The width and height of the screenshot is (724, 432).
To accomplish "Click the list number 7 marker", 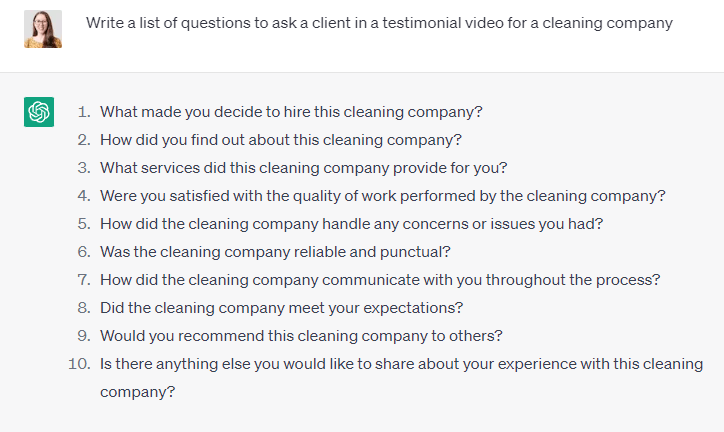I will coord(84,280).
